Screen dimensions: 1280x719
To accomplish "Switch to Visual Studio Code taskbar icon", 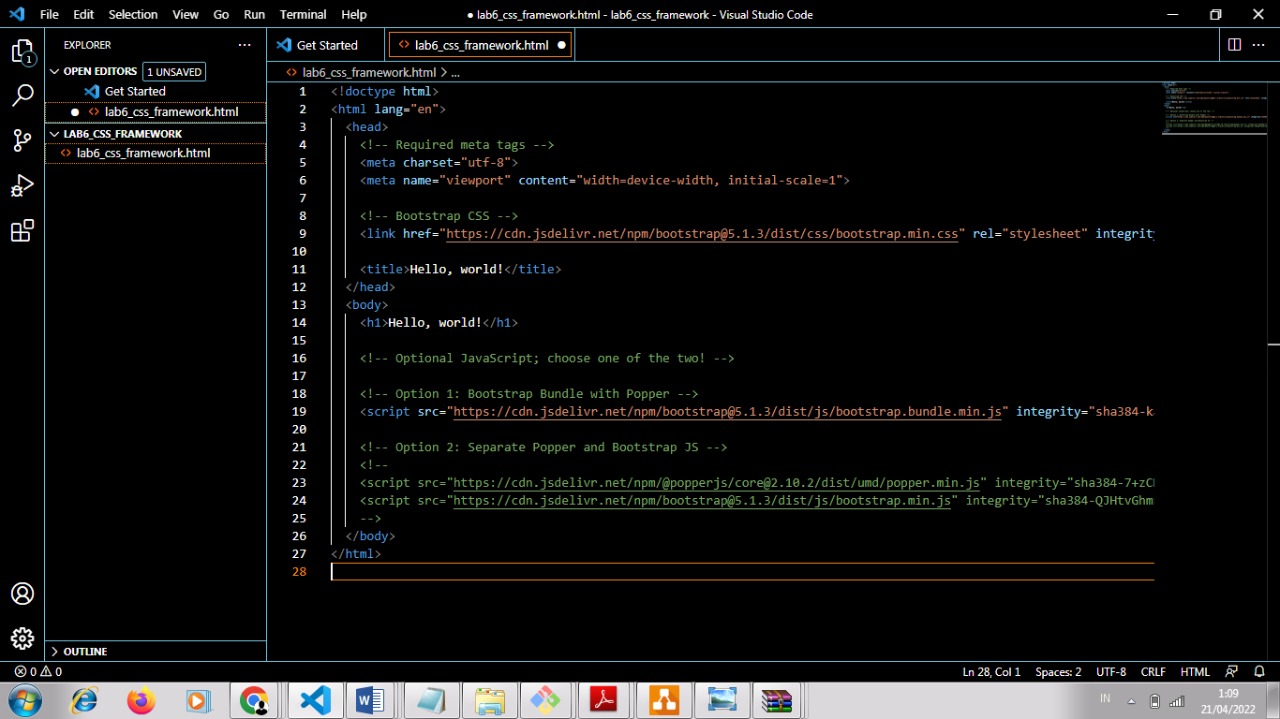I will (x=314, y=701).
